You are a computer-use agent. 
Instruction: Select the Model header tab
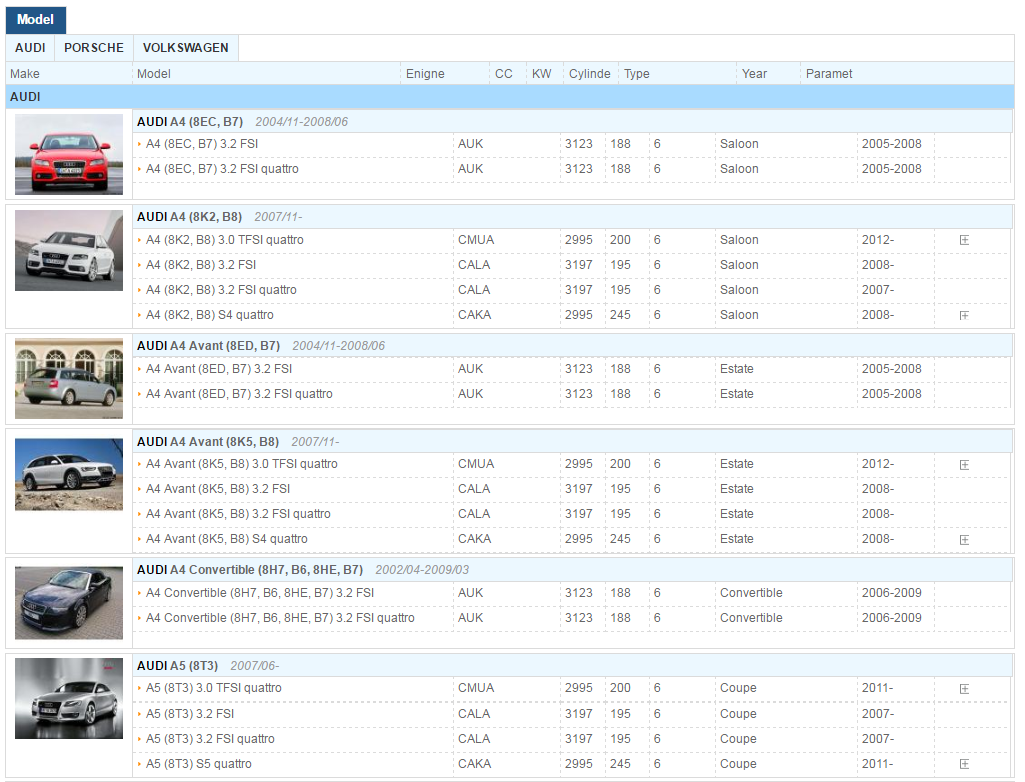point(35,20)
